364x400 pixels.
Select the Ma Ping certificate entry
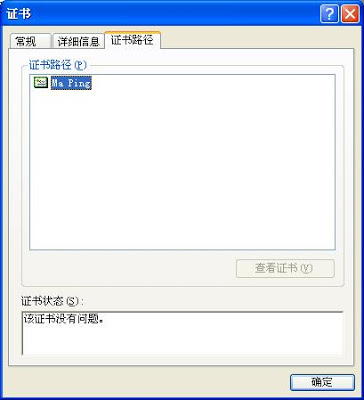pyautogui.click(x=62, y=83)
